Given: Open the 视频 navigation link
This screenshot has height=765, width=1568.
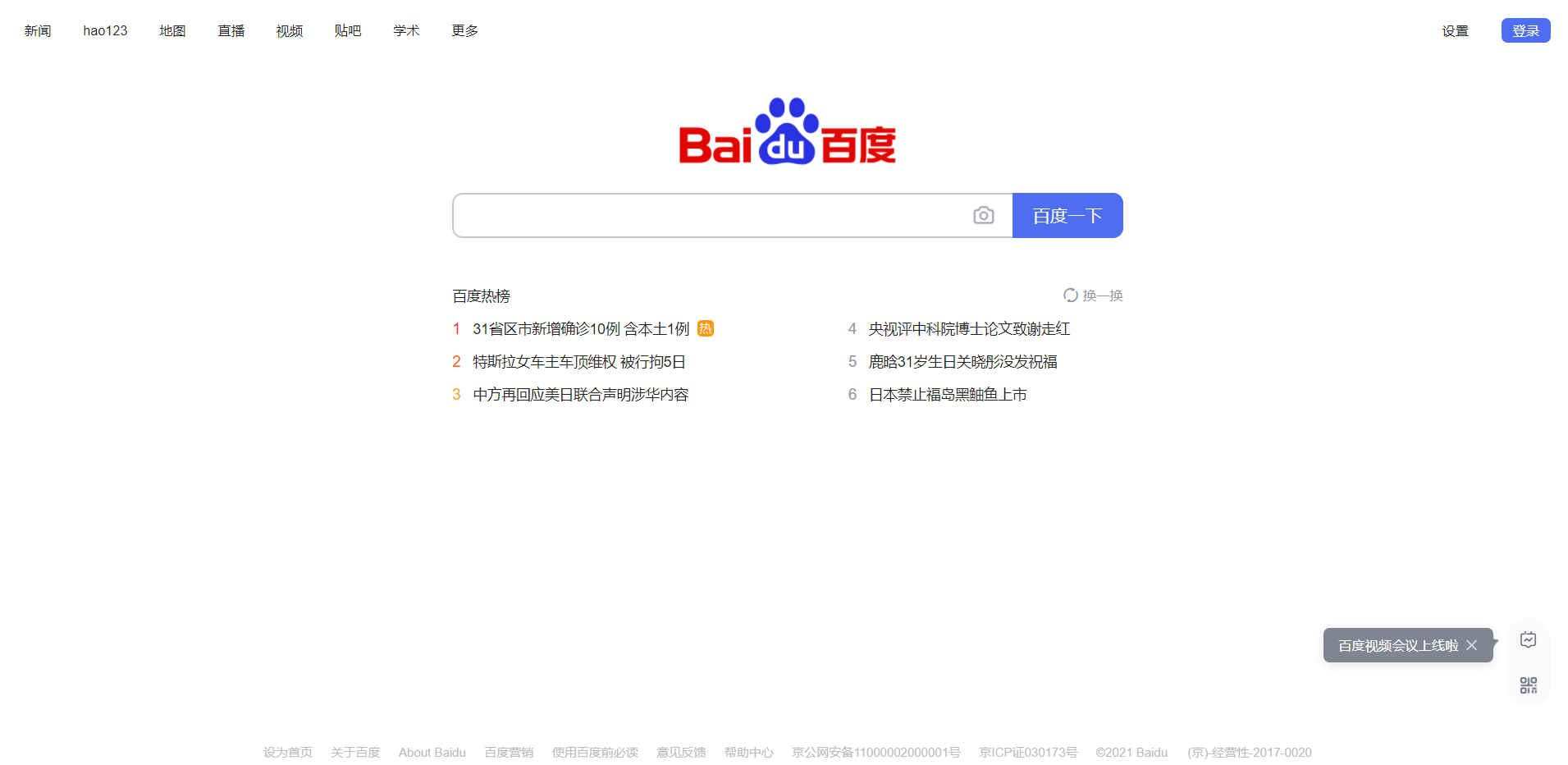Looking at the screenshot, I should (x=290, y=30).
